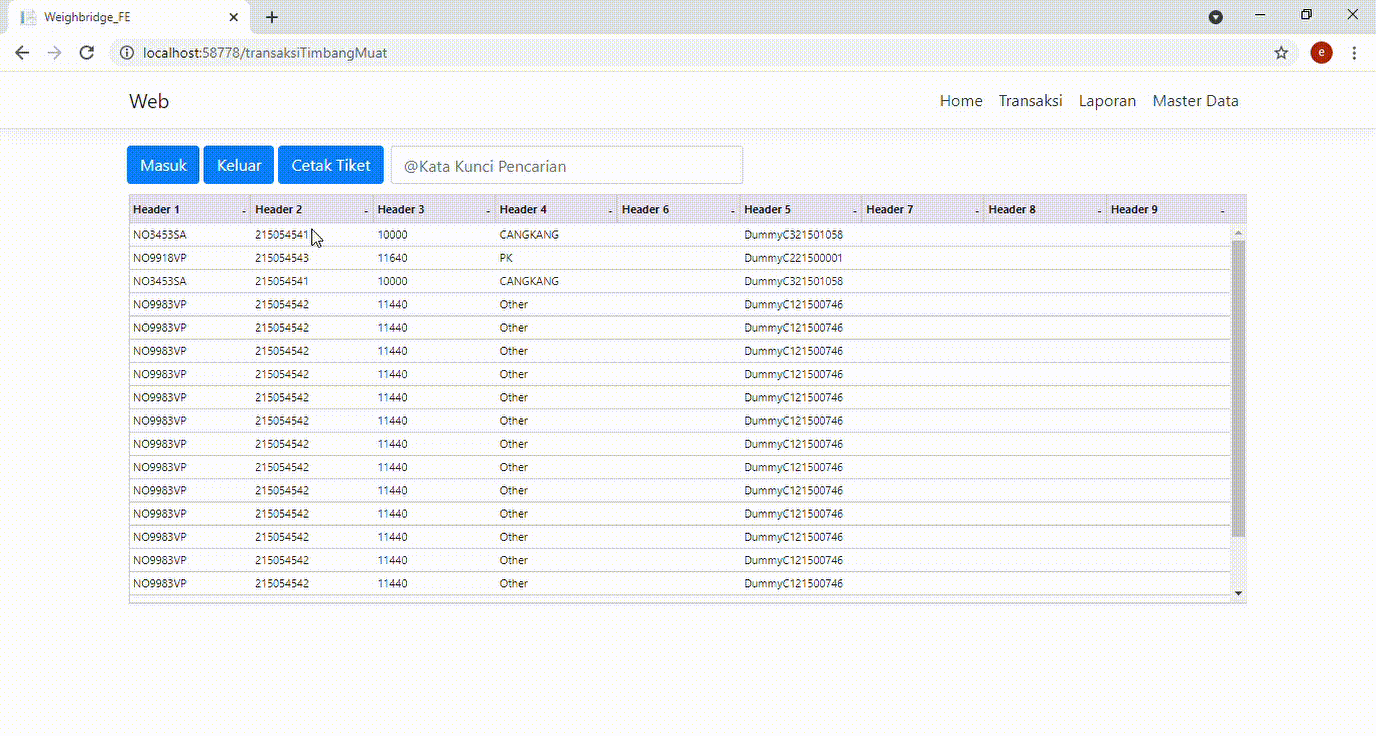Open the Master Data menu
This screenshot has width=1376, height=736.
pos(1195,101)
